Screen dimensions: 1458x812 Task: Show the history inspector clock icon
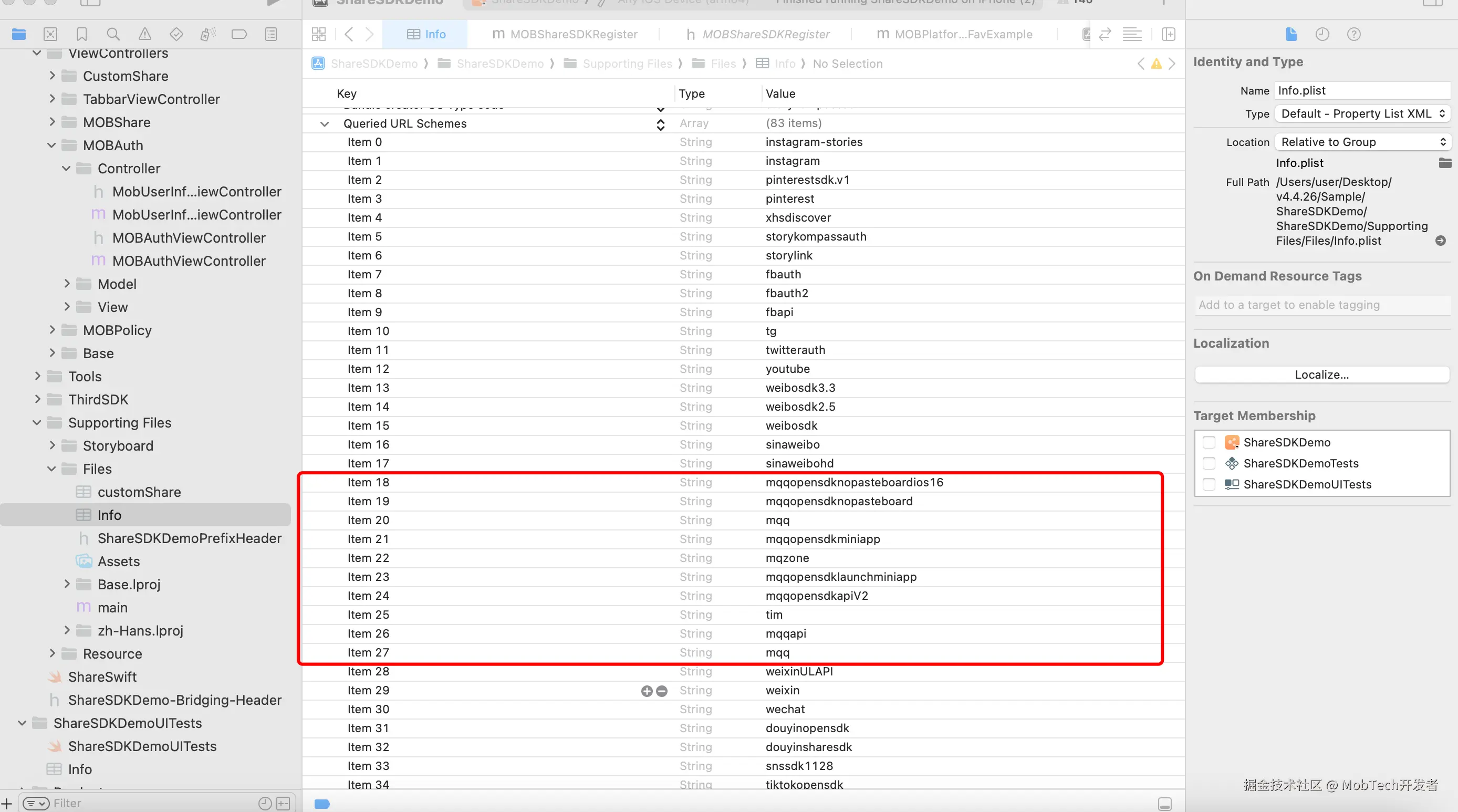[x=1322, y=35]
